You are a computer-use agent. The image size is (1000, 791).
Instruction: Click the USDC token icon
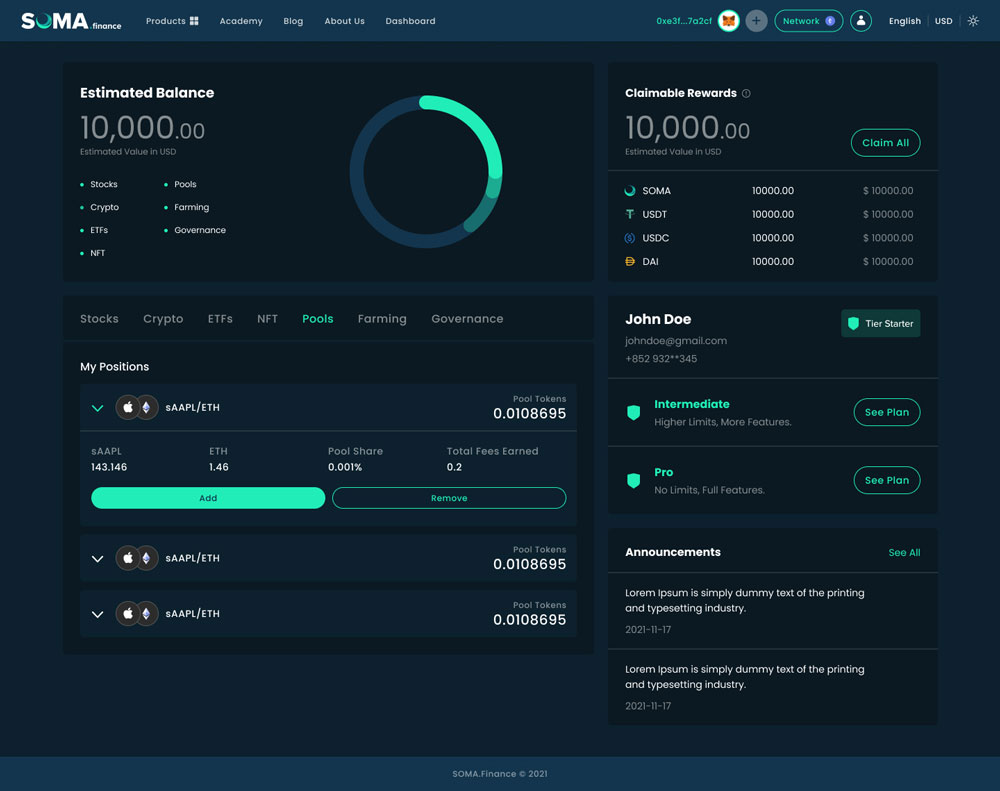[629, 238]
